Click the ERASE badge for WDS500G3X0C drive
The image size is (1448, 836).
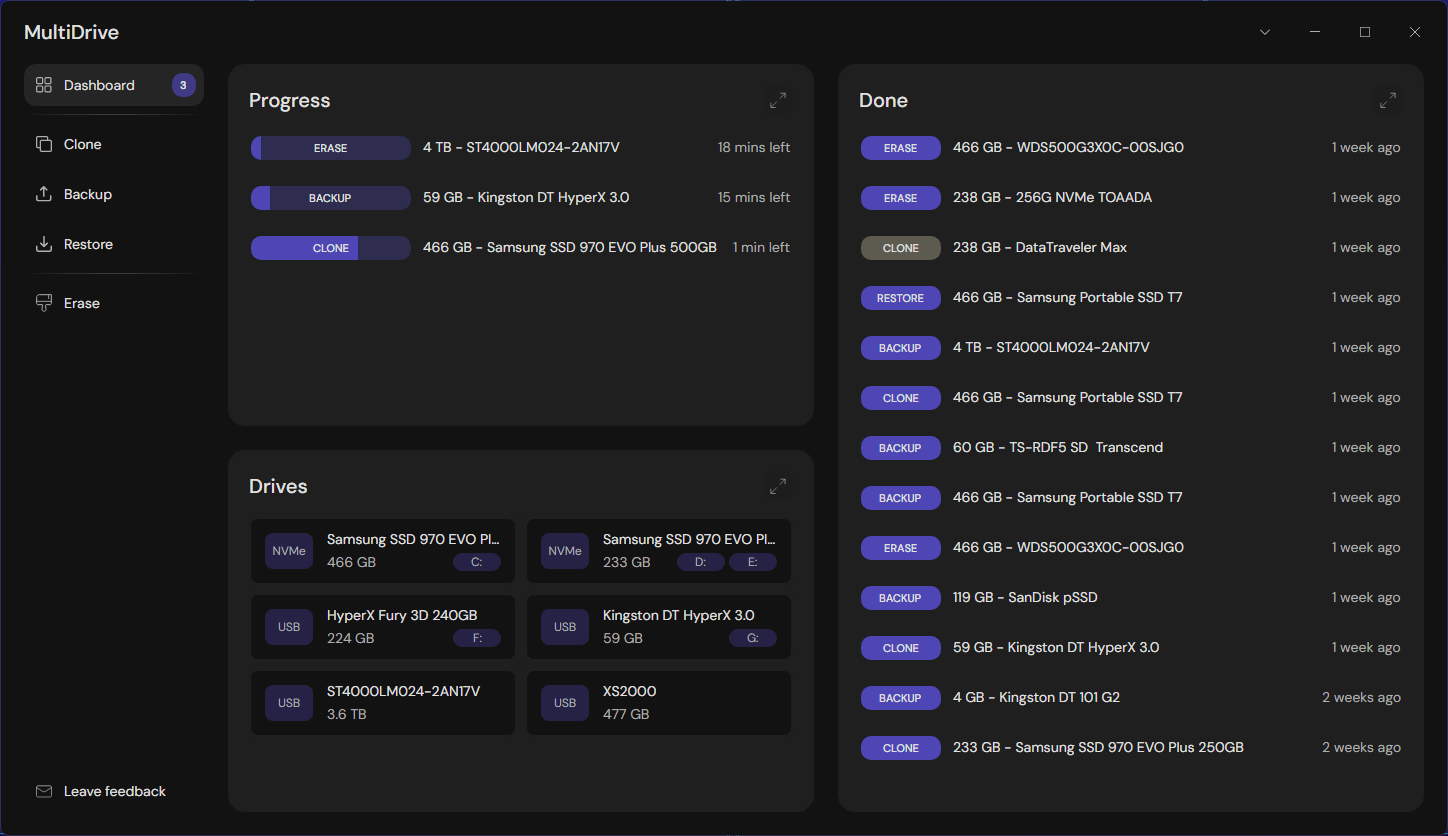pos(900,147)
